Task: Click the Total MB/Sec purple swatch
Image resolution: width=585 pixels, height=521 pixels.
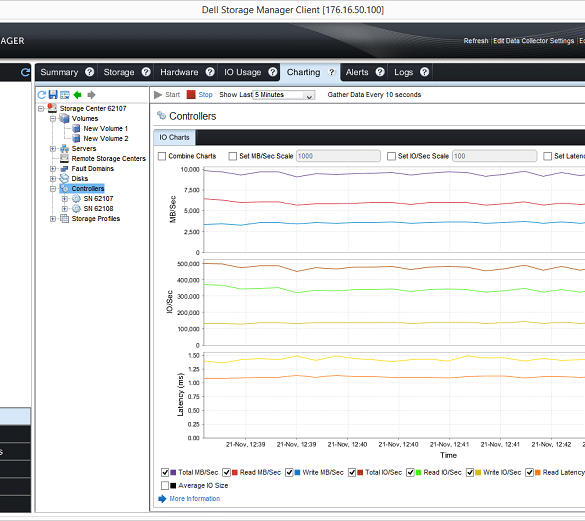Action: (x=173, y=472)
